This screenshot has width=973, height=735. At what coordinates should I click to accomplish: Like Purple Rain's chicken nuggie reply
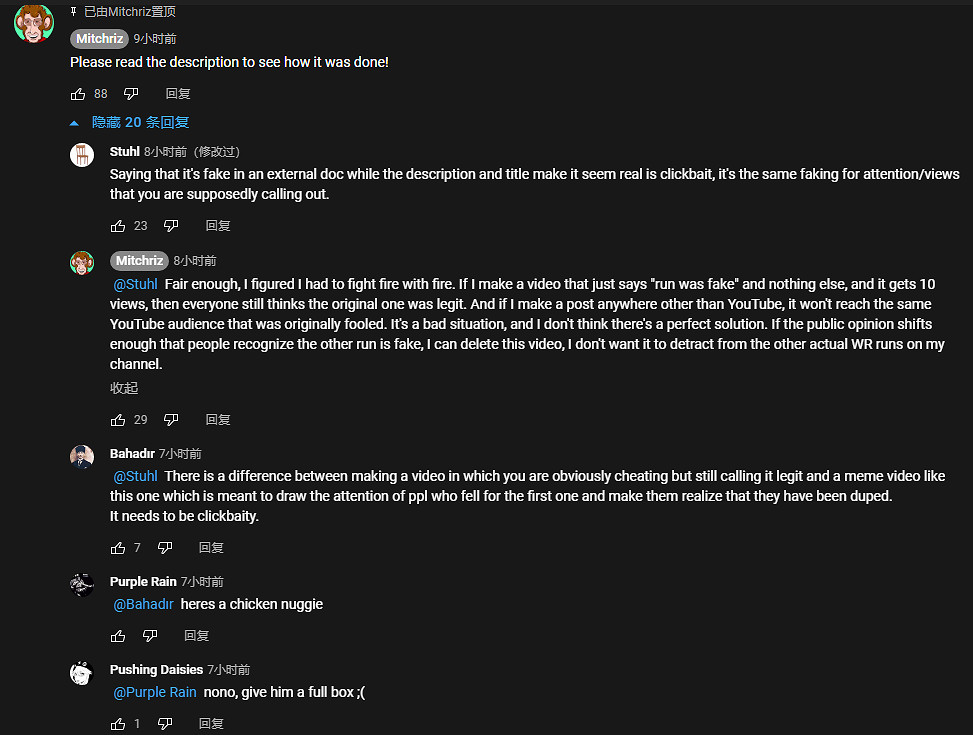point(118,636)
